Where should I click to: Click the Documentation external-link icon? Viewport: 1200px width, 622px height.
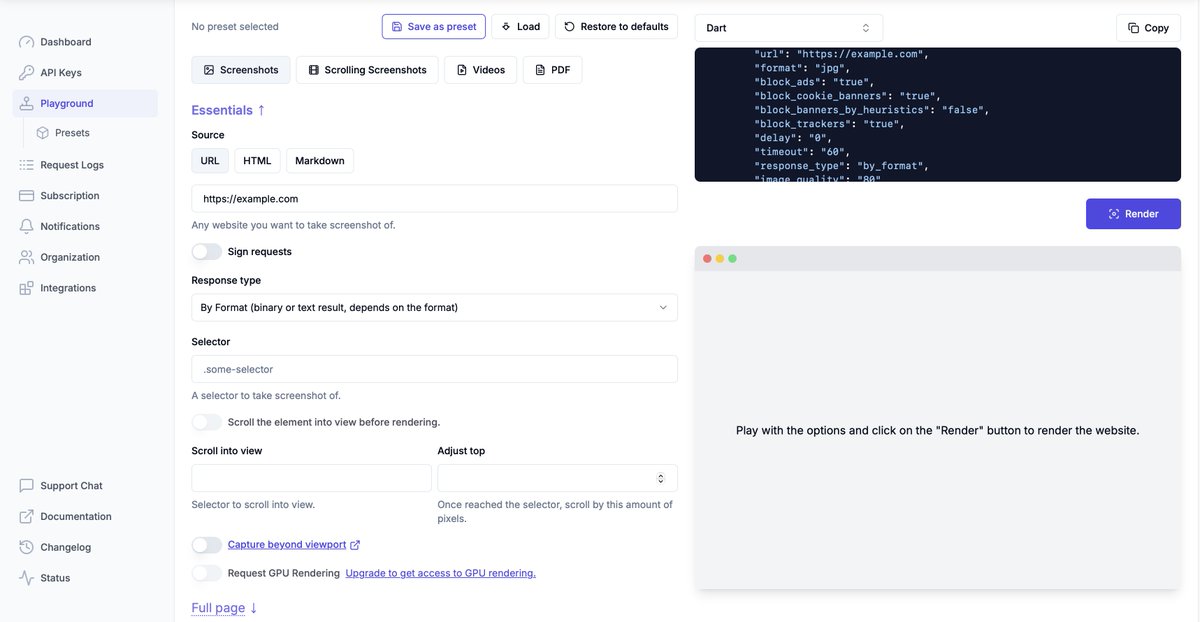26,517
